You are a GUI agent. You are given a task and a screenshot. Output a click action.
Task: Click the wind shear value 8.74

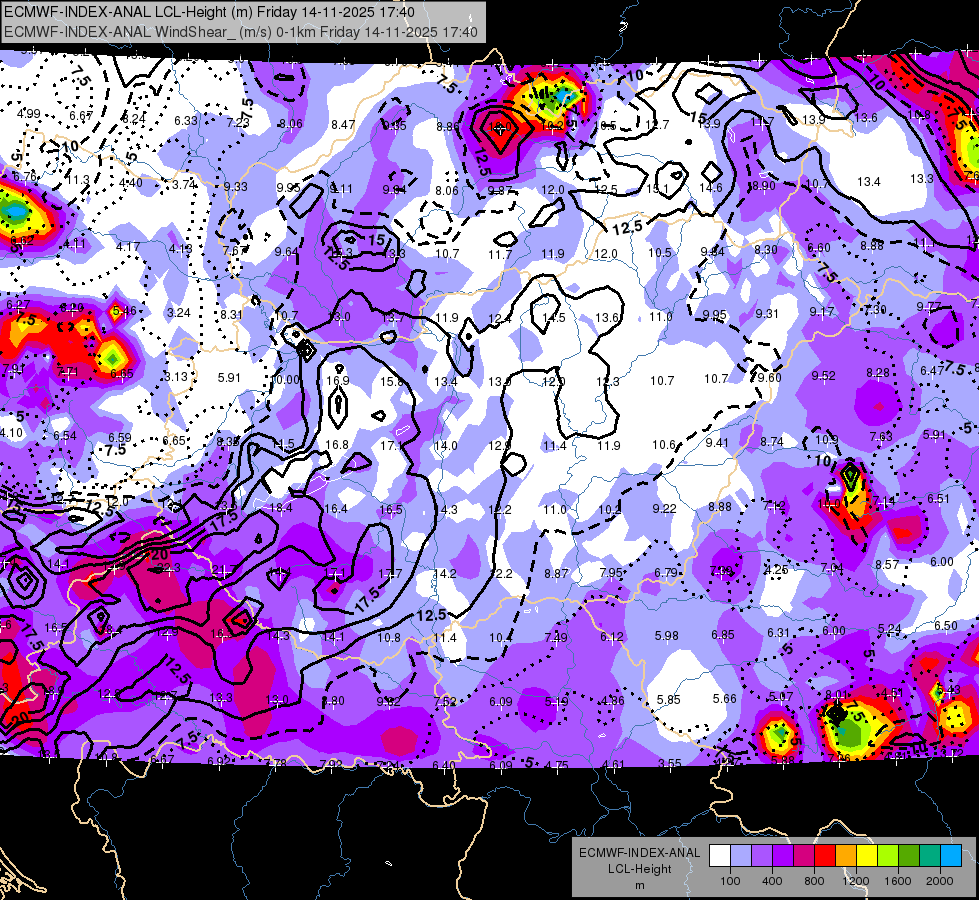[772, 442]
